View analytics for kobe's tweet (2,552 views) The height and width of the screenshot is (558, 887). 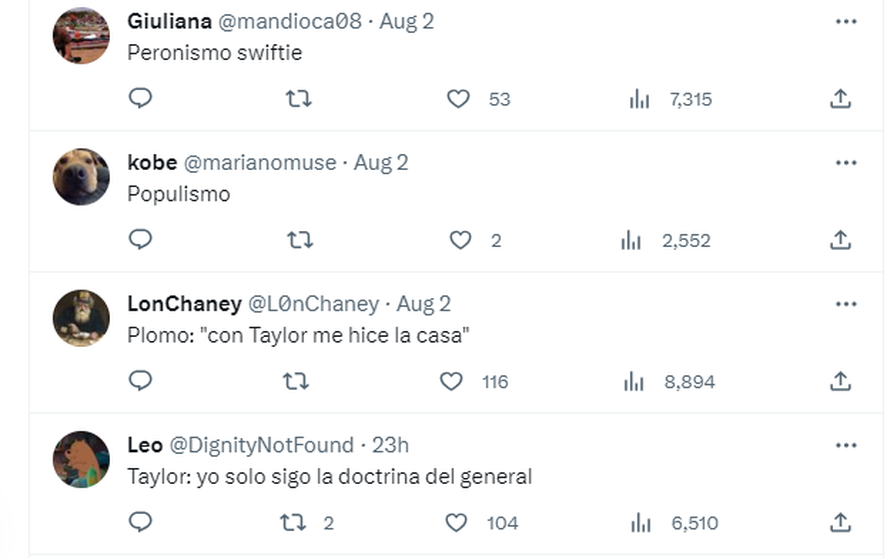pos(631,240)
